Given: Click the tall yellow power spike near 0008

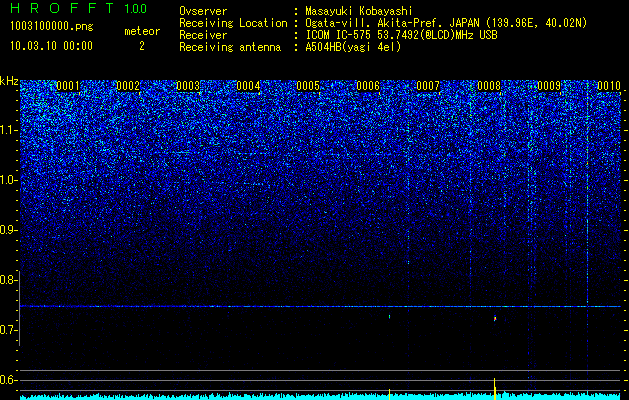Looking at the screenshot, I should point(495,389).
